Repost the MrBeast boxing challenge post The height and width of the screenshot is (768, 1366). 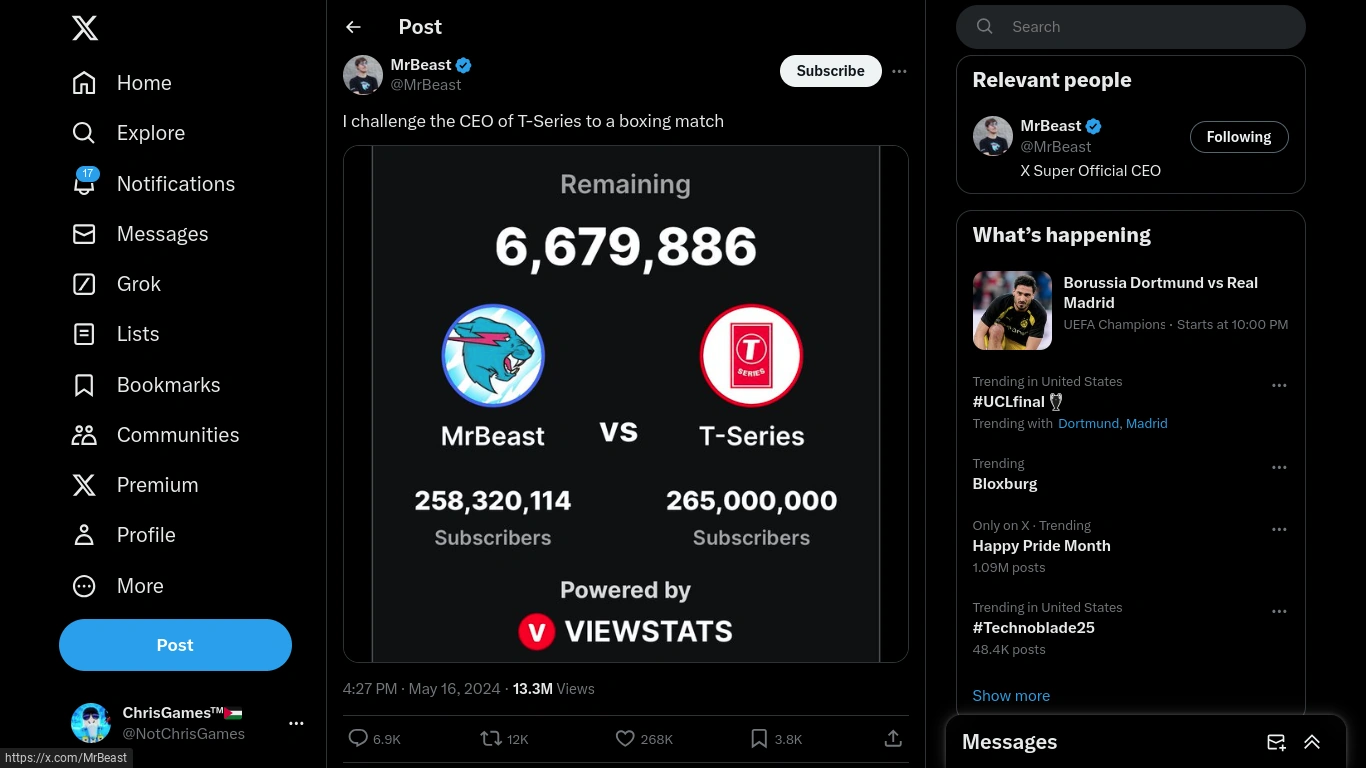click(491, 739)
